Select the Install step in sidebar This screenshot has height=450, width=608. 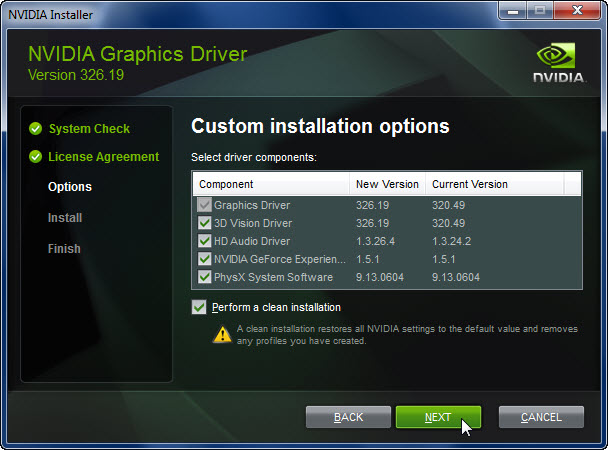pos(65,218)
